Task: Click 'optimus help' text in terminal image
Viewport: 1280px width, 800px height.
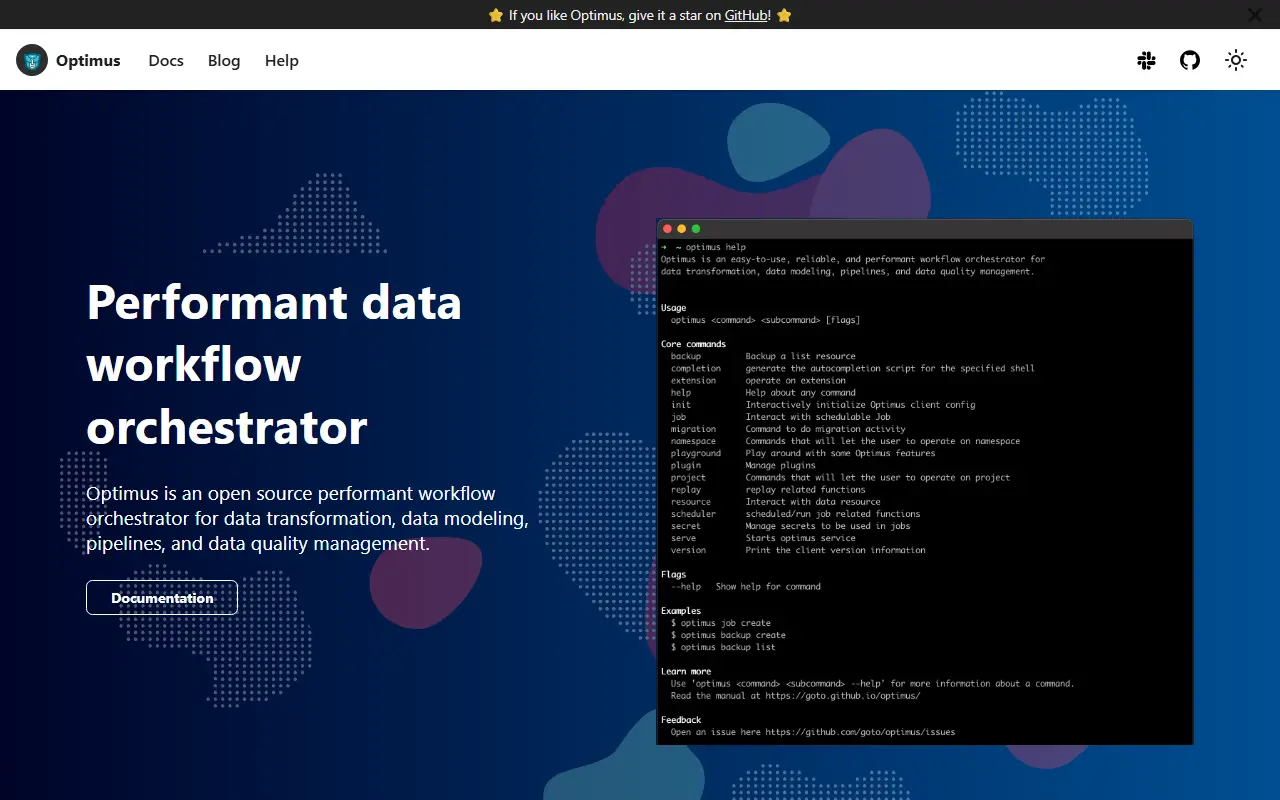Action: [x=716, y=247]
